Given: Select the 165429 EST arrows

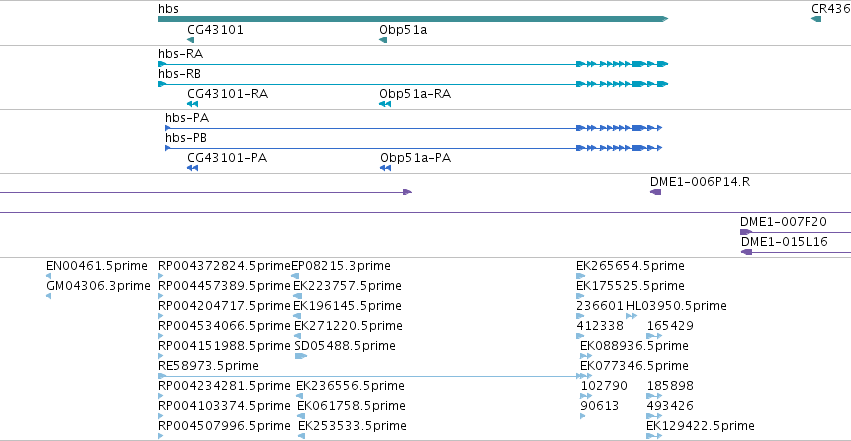Looking at the screenshot, I should (x=654, y=336).
